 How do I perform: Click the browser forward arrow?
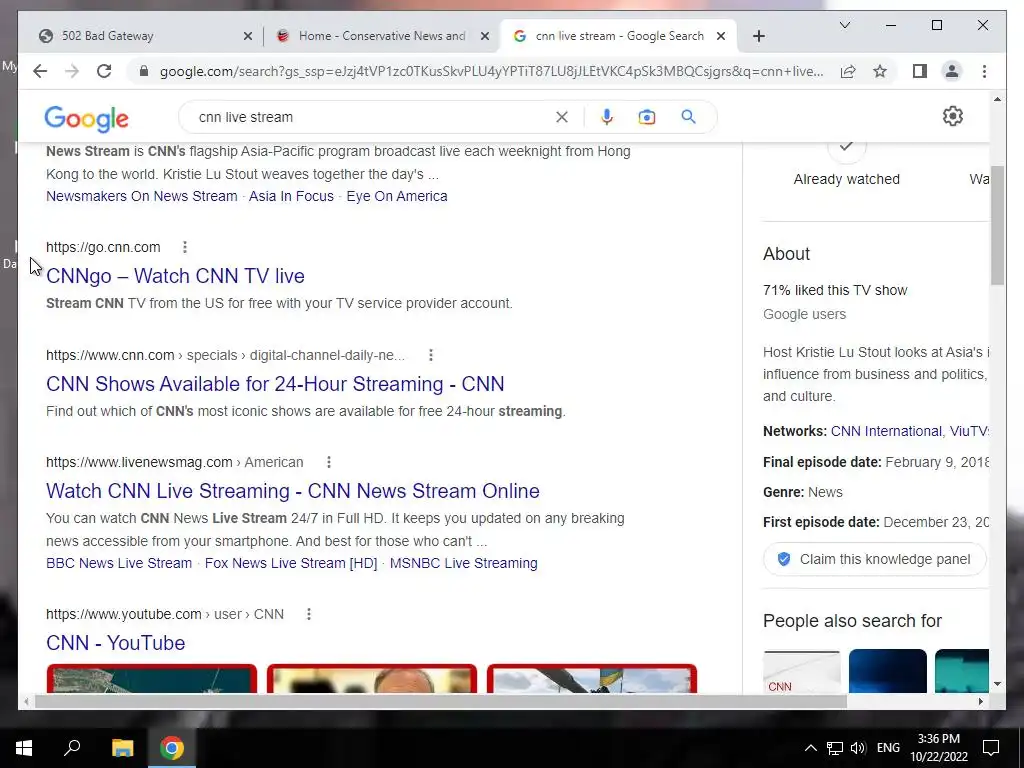pyautogui.click(x=72, y=71)
